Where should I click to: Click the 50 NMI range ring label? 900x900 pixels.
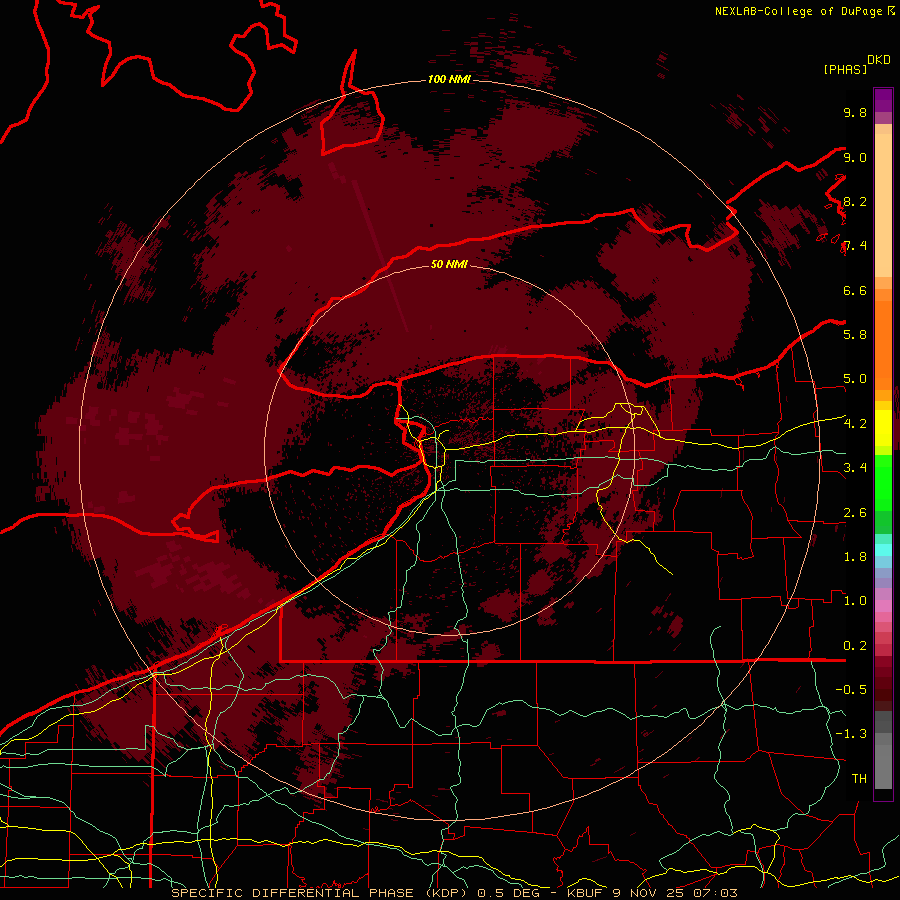point(449,264)
